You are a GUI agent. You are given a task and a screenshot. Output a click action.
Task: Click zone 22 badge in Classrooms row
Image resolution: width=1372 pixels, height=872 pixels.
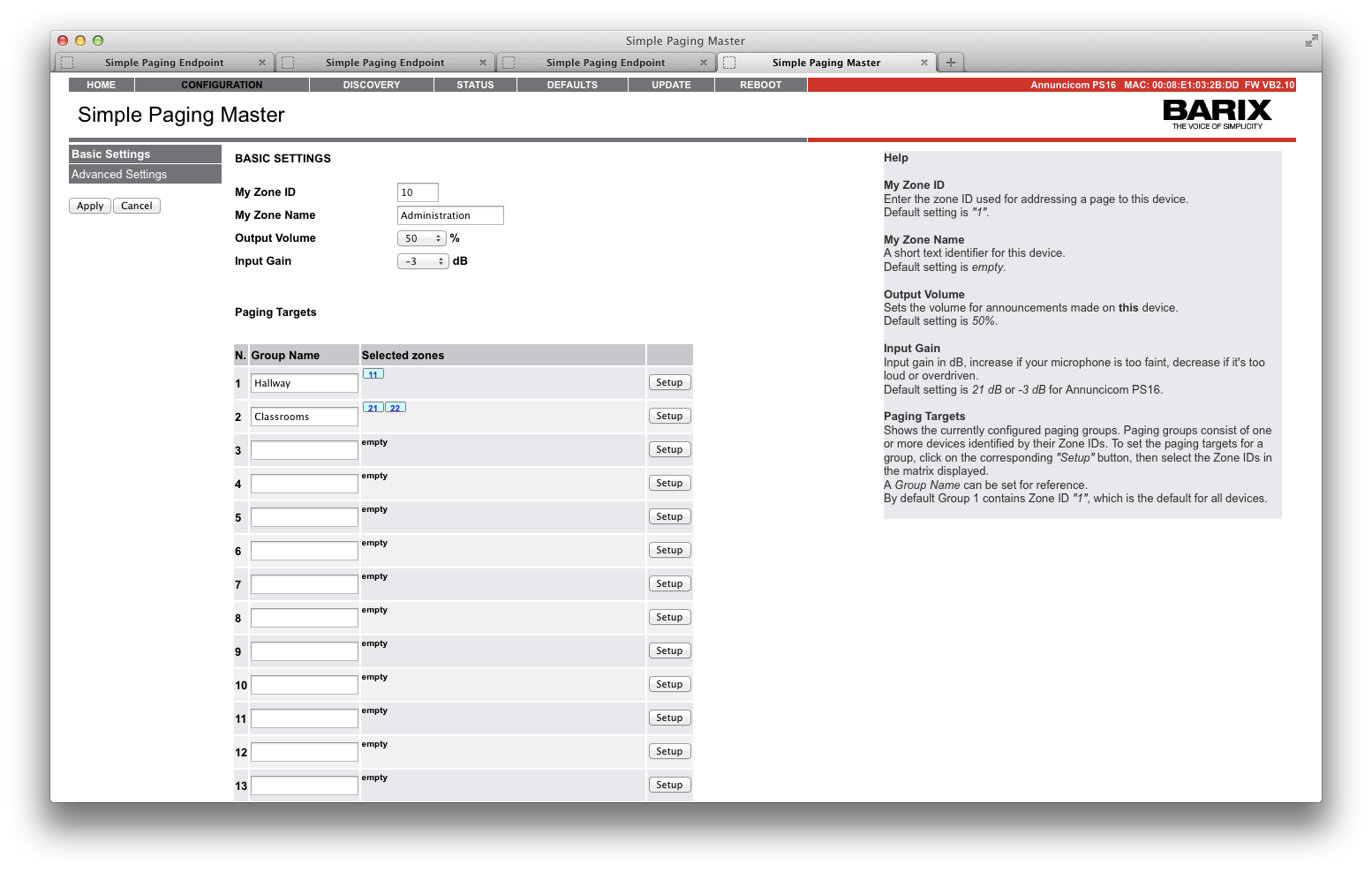[x=396, y=408]
